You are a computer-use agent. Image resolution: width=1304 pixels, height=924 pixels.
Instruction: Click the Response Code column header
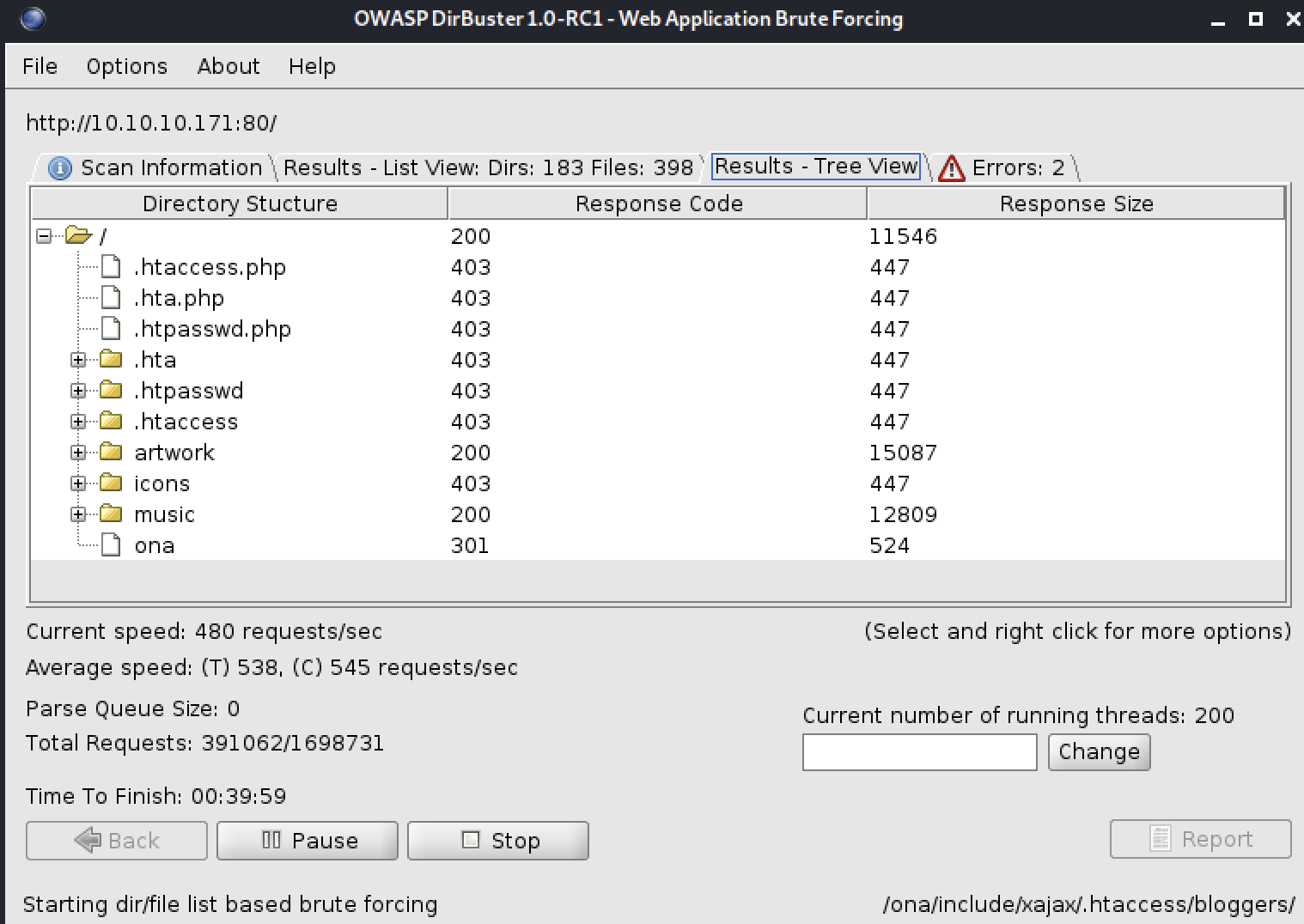(x=658, y=204)
